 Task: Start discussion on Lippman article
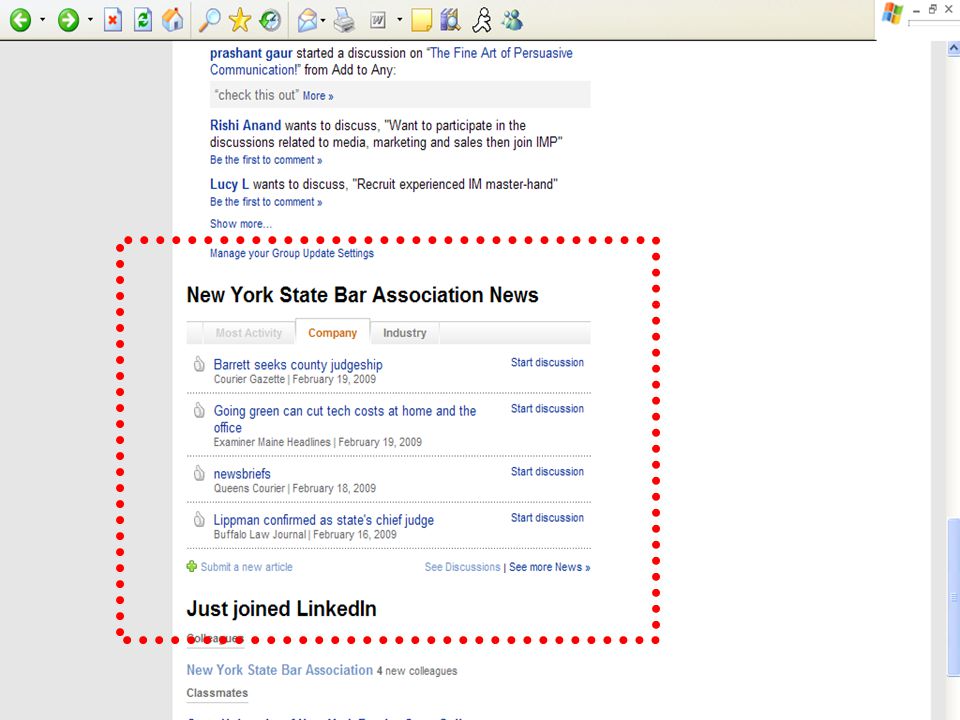click(547, 517)
